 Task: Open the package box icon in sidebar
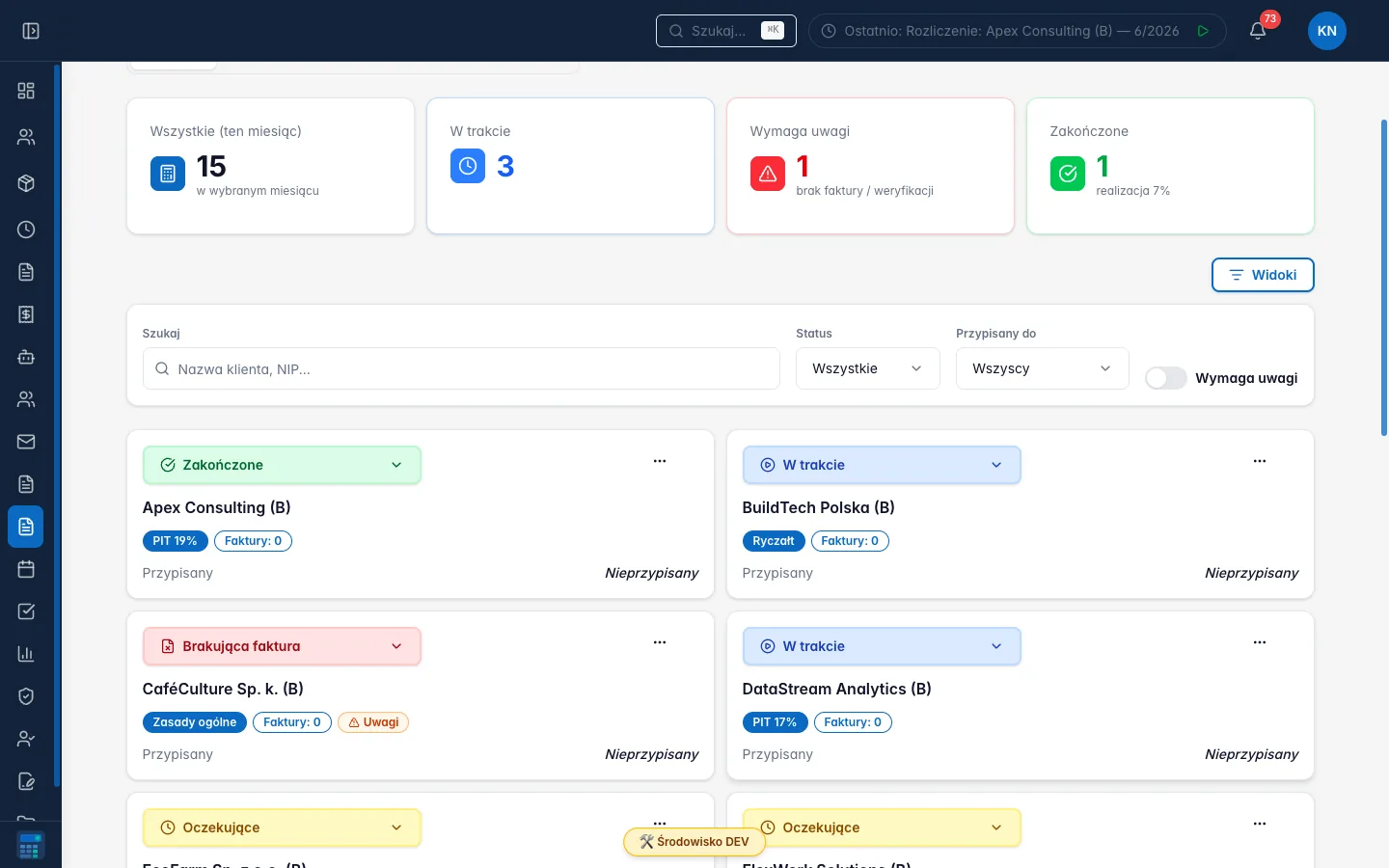(26, 183)
